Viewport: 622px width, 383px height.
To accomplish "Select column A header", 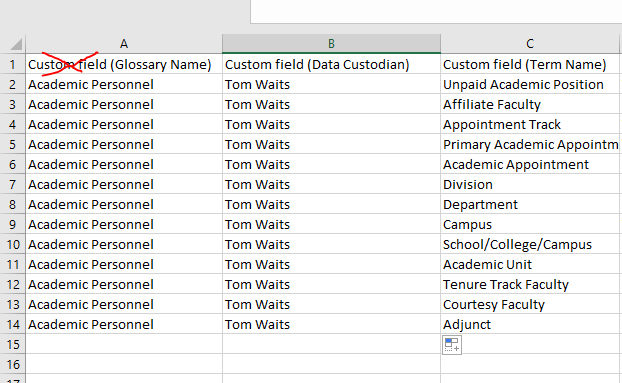I will coord(124,44).
